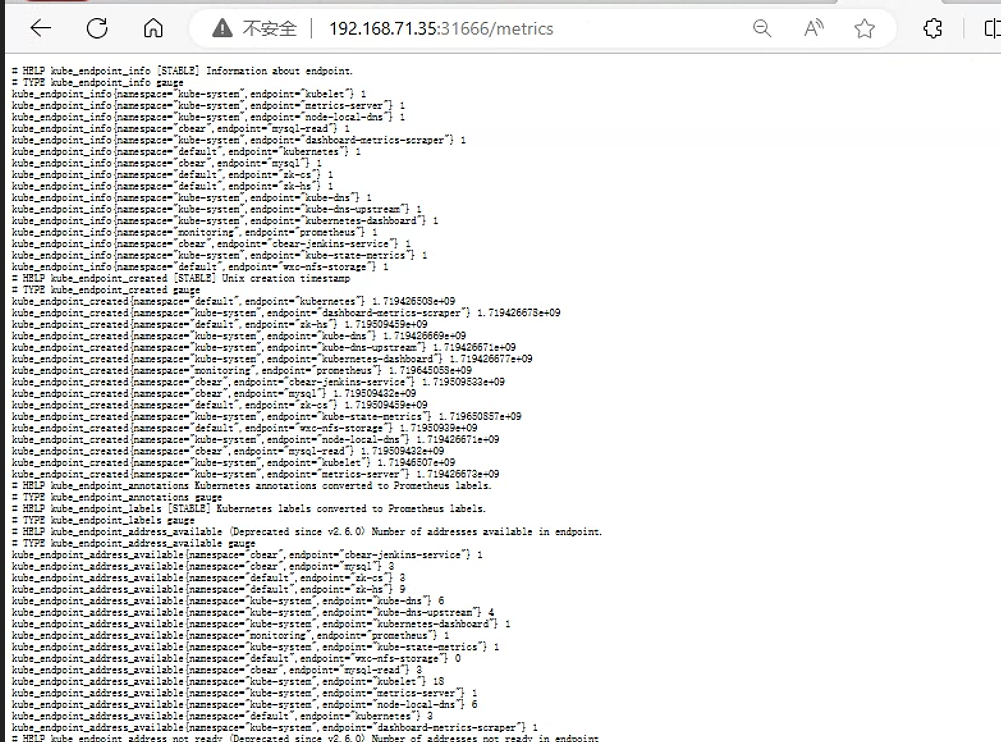
Task: Select kube_endpoint_address_available line for "kube-dns-upstream"
Action: (253, 611)
